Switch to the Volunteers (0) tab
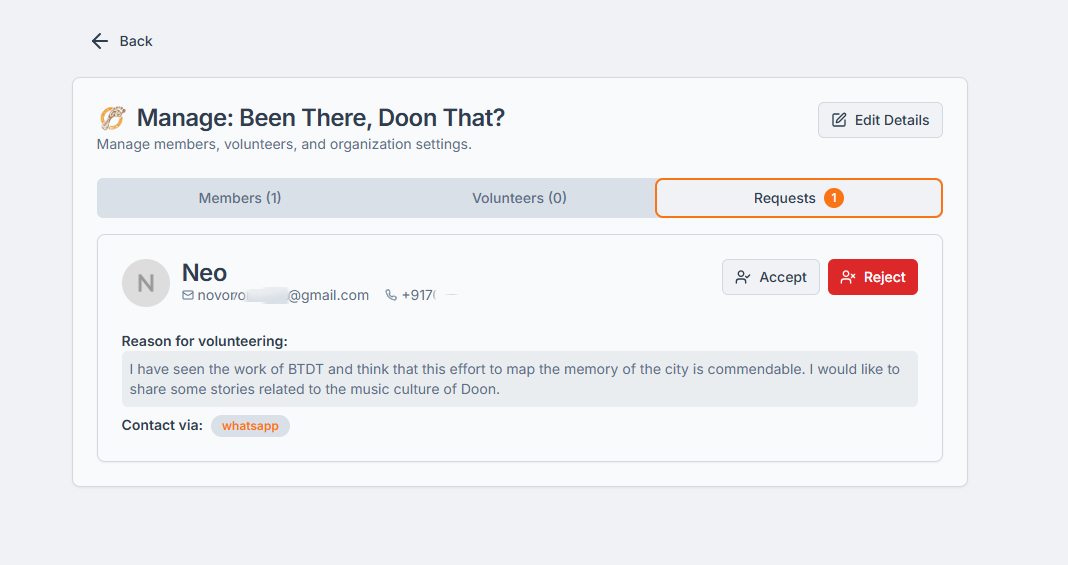 coord(519,198)
